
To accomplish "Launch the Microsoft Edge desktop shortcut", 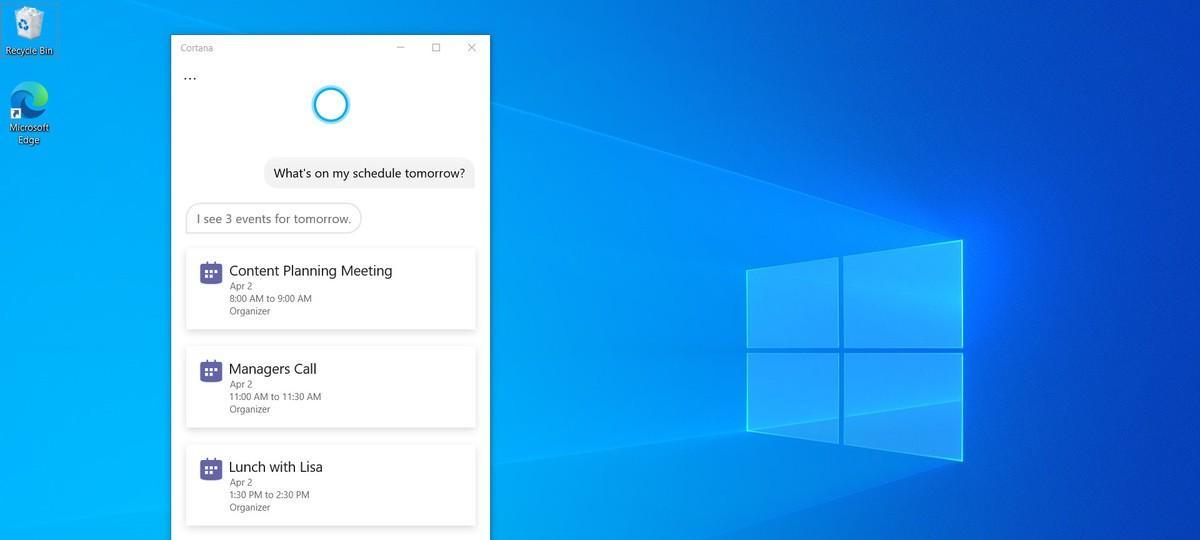I will 29,113.
